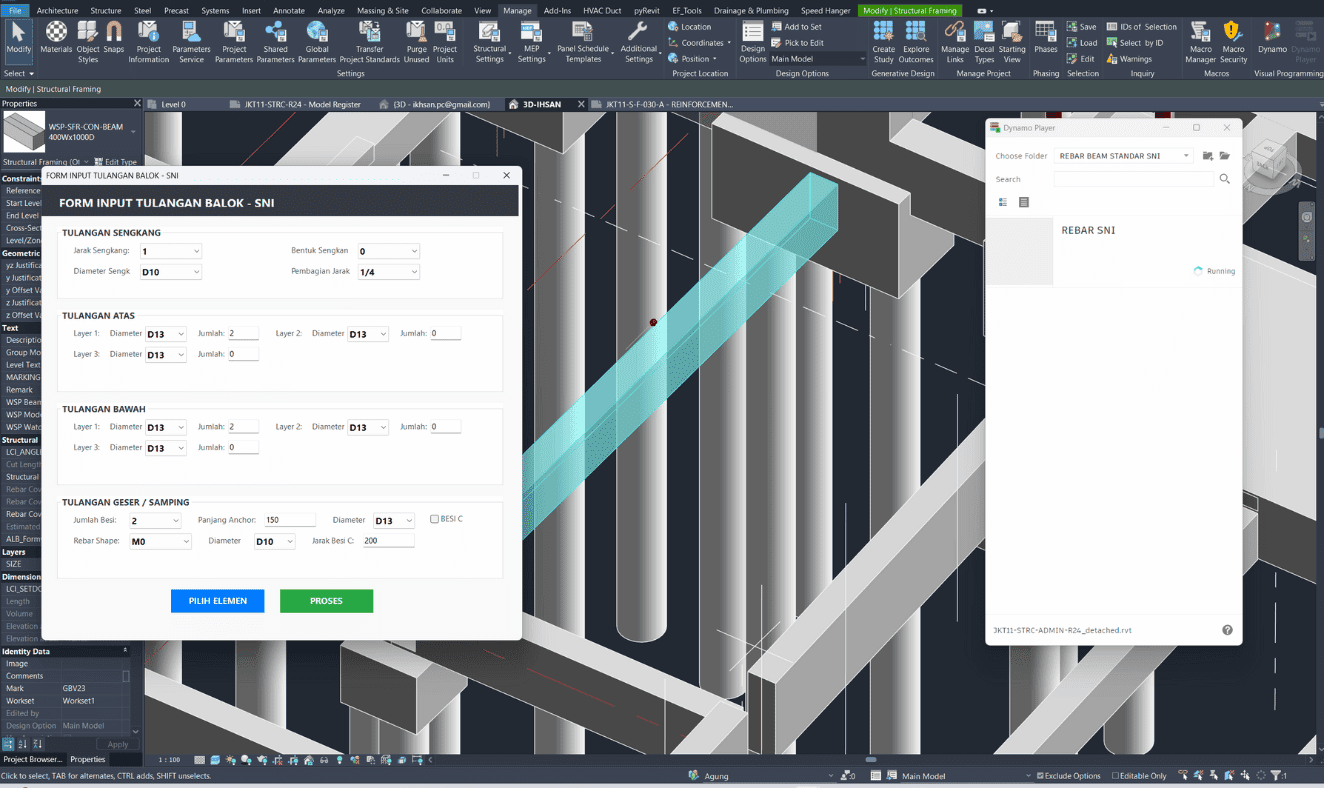
Task: Toggle the Editable Only checkbox
Action: coord(1115,776)
